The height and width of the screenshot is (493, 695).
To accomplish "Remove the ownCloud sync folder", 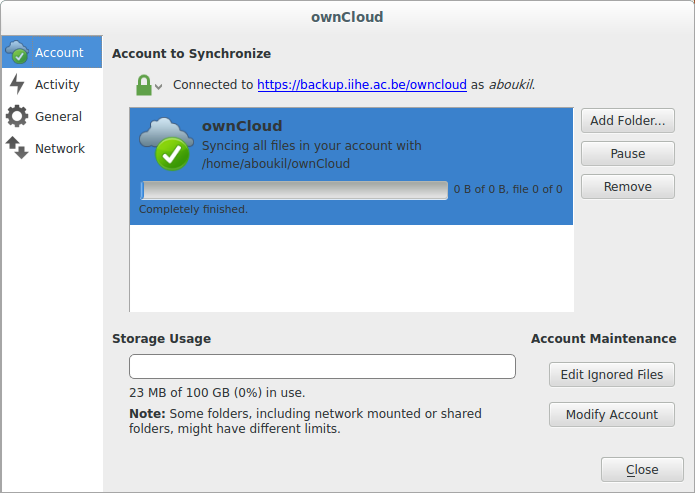I will click(627, 187).
